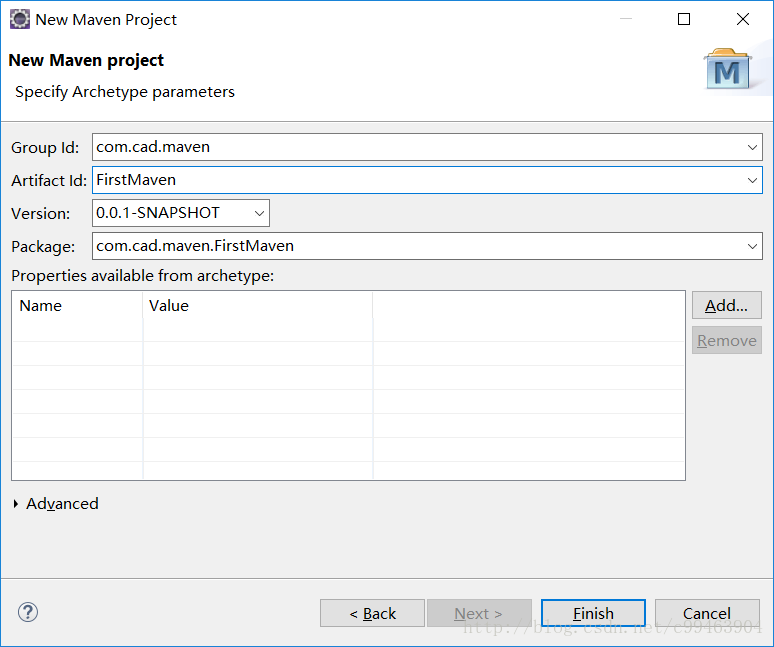Viewport: 774px width, 647px height.
Task: Maximize the New Maven Project window
Action: (x=684, y=19)
